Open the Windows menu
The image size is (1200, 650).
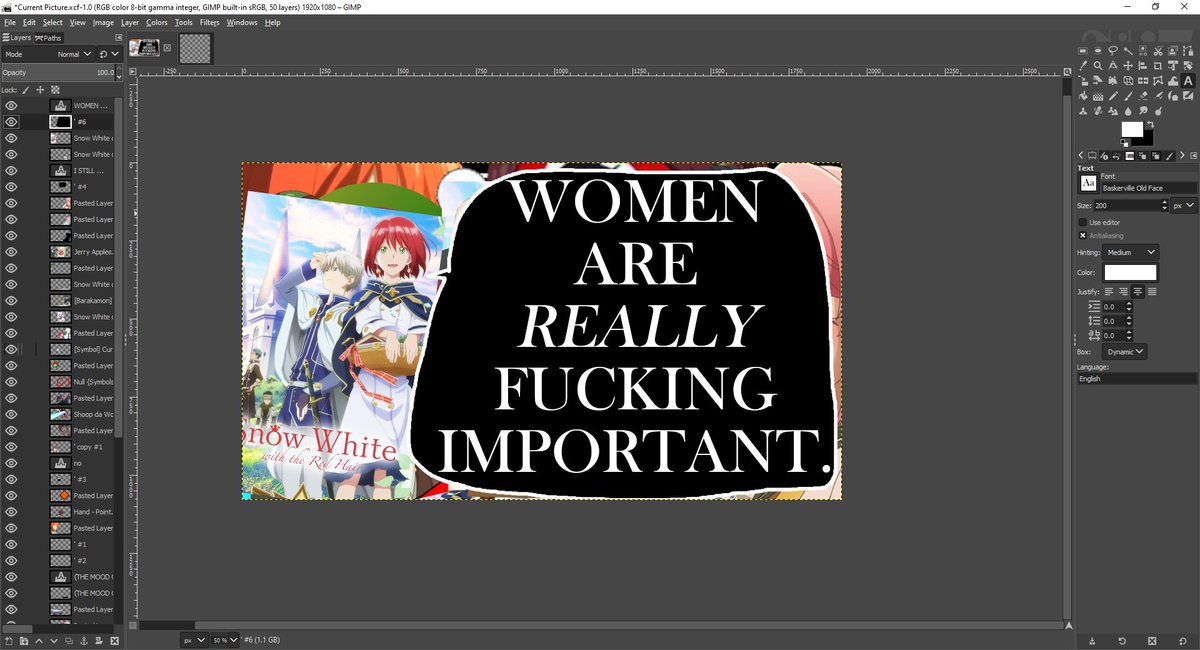point(242,22)
